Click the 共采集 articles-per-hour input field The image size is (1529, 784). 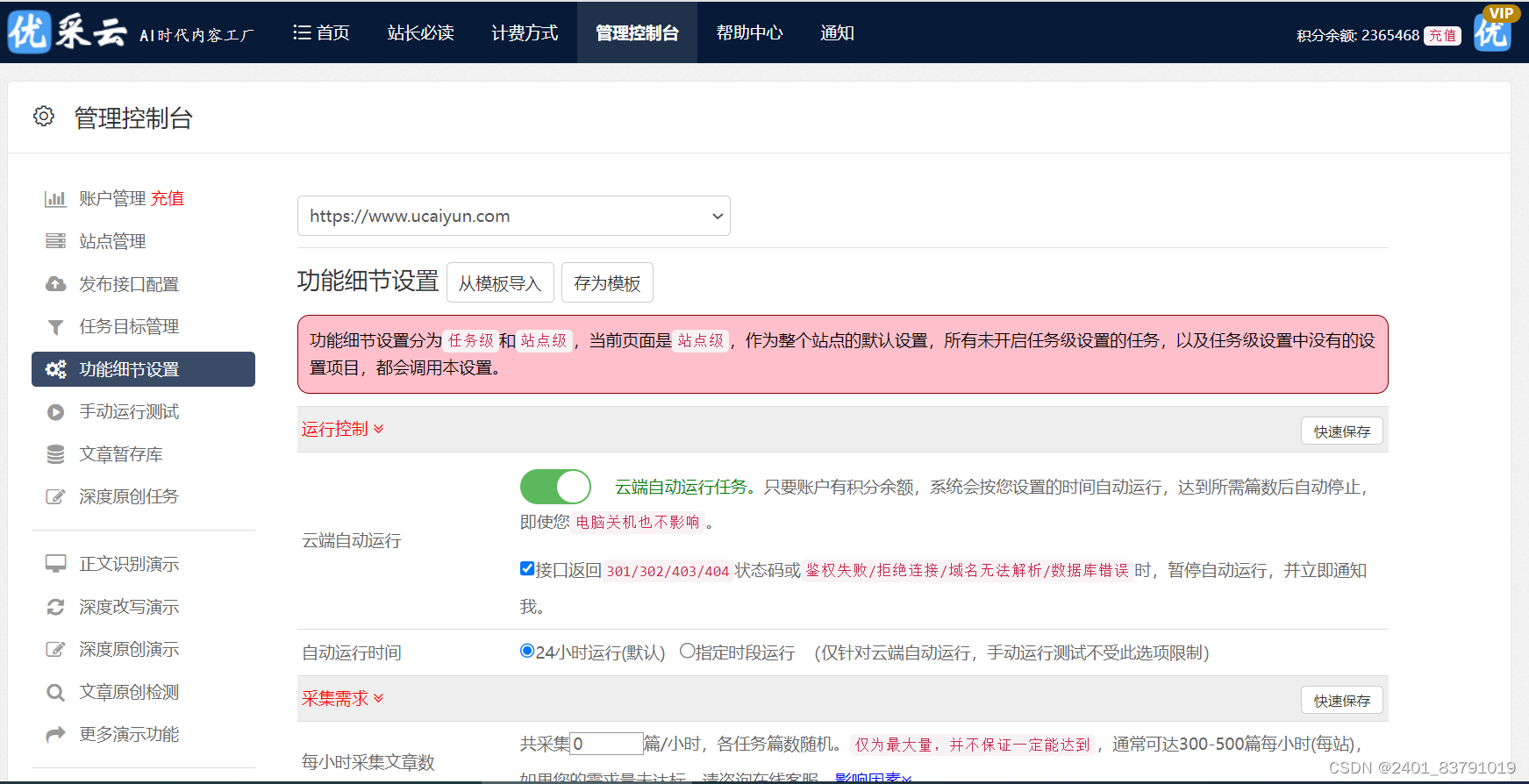coord(607,744)
